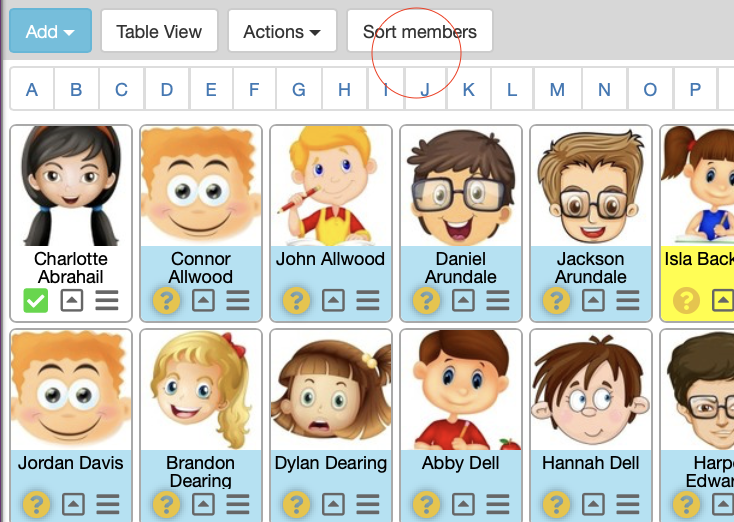Open Dylan Dearing's hamburger menu icon
734x522 pixels.
[368, 505]
